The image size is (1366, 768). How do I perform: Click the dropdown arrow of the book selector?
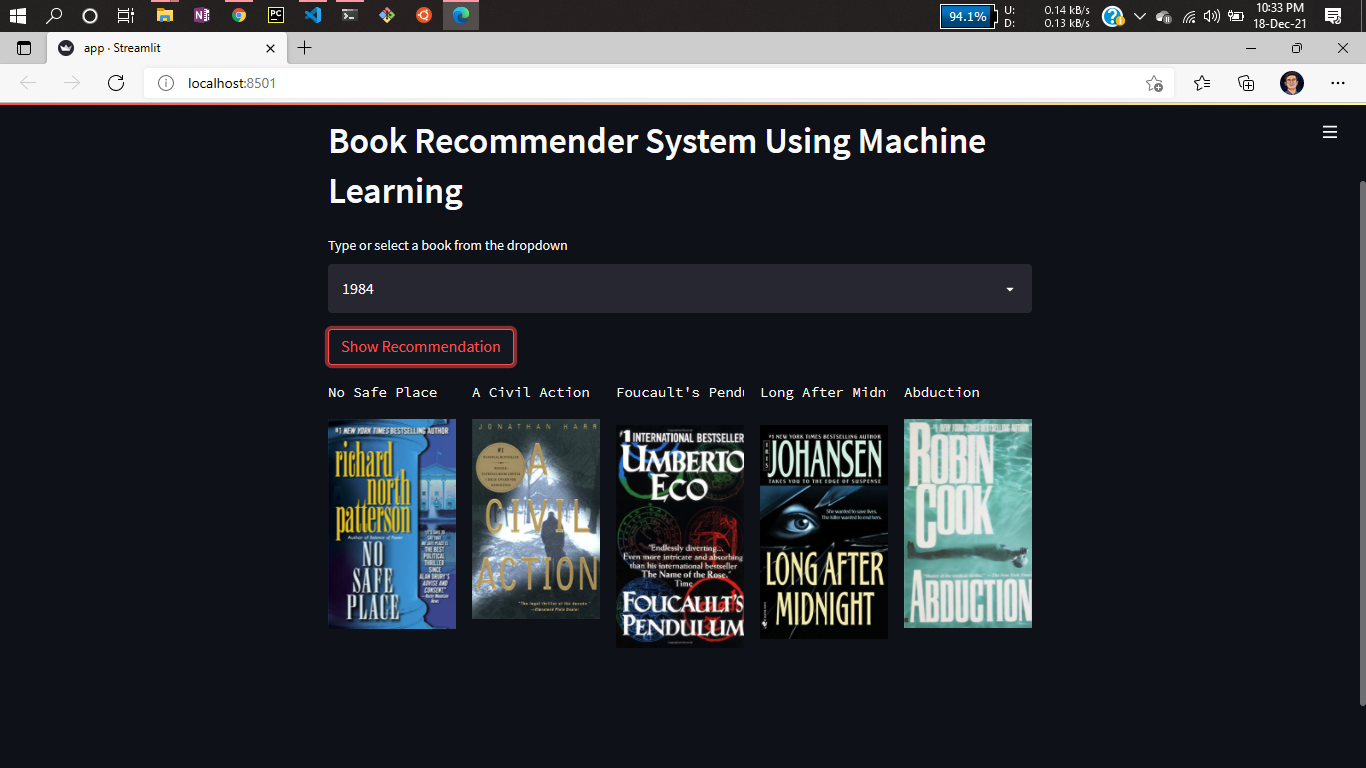tap(1010, 289)
